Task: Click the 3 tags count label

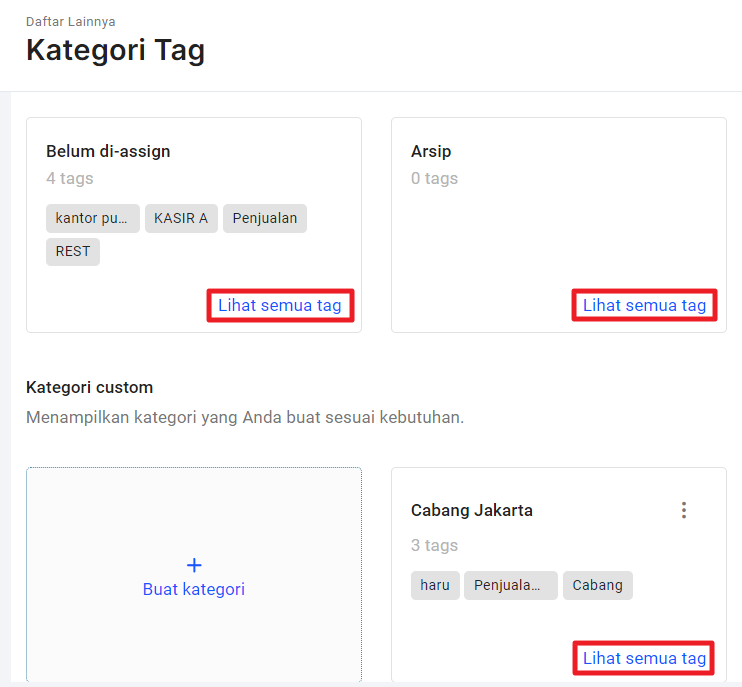Action: click(x=434, y=546)
